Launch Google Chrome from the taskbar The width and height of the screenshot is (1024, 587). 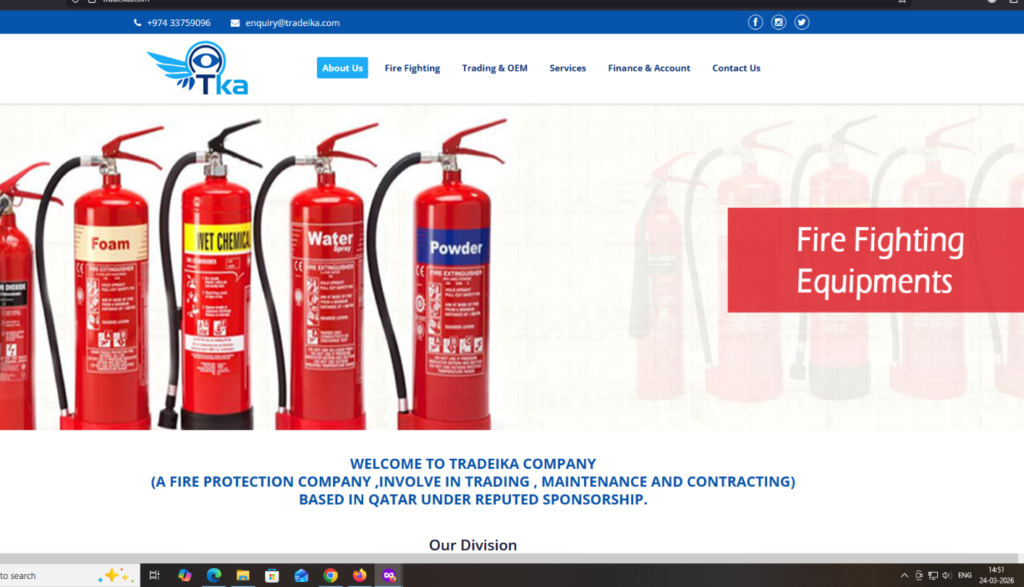[x=330, y=575]
